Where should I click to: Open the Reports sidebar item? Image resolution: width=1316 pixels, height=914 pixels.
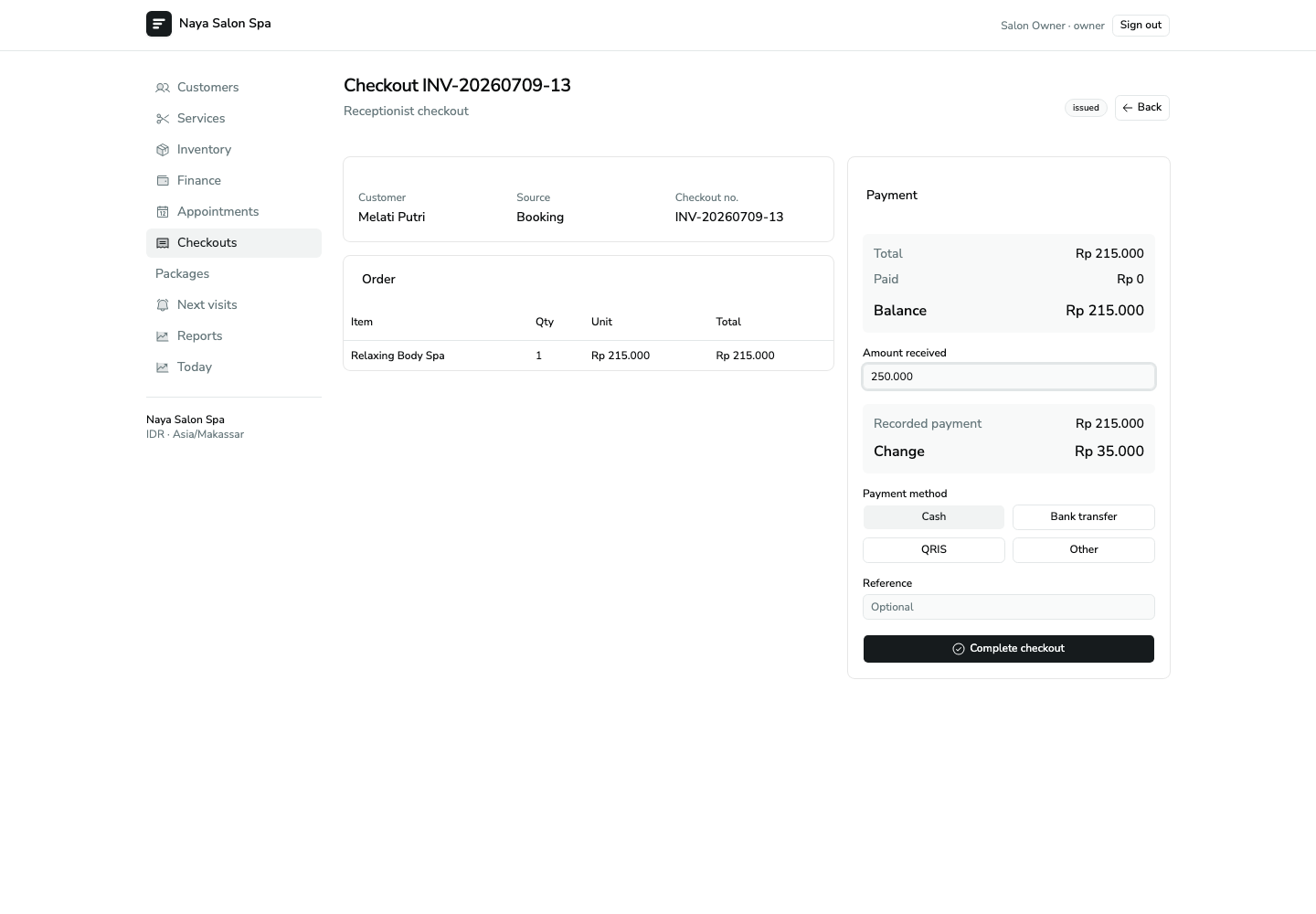pos(234,336)
